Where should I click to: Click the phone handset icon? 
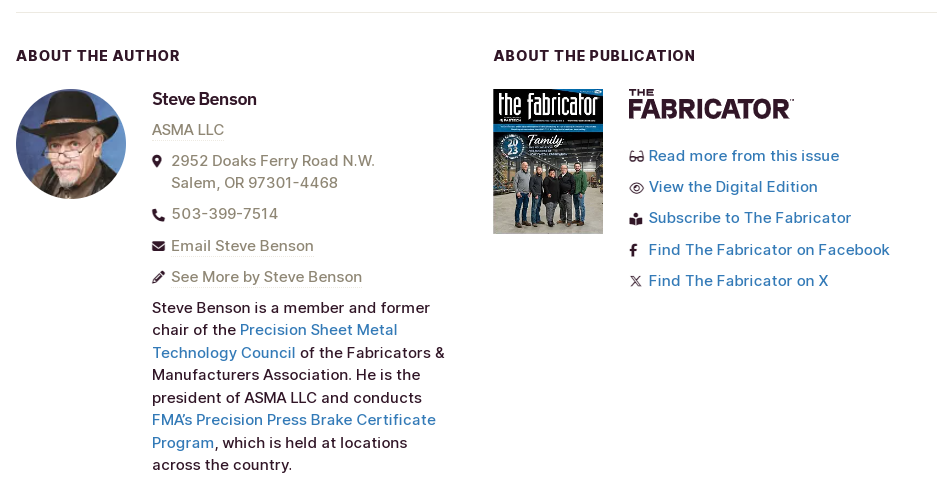tap(158, 215)
